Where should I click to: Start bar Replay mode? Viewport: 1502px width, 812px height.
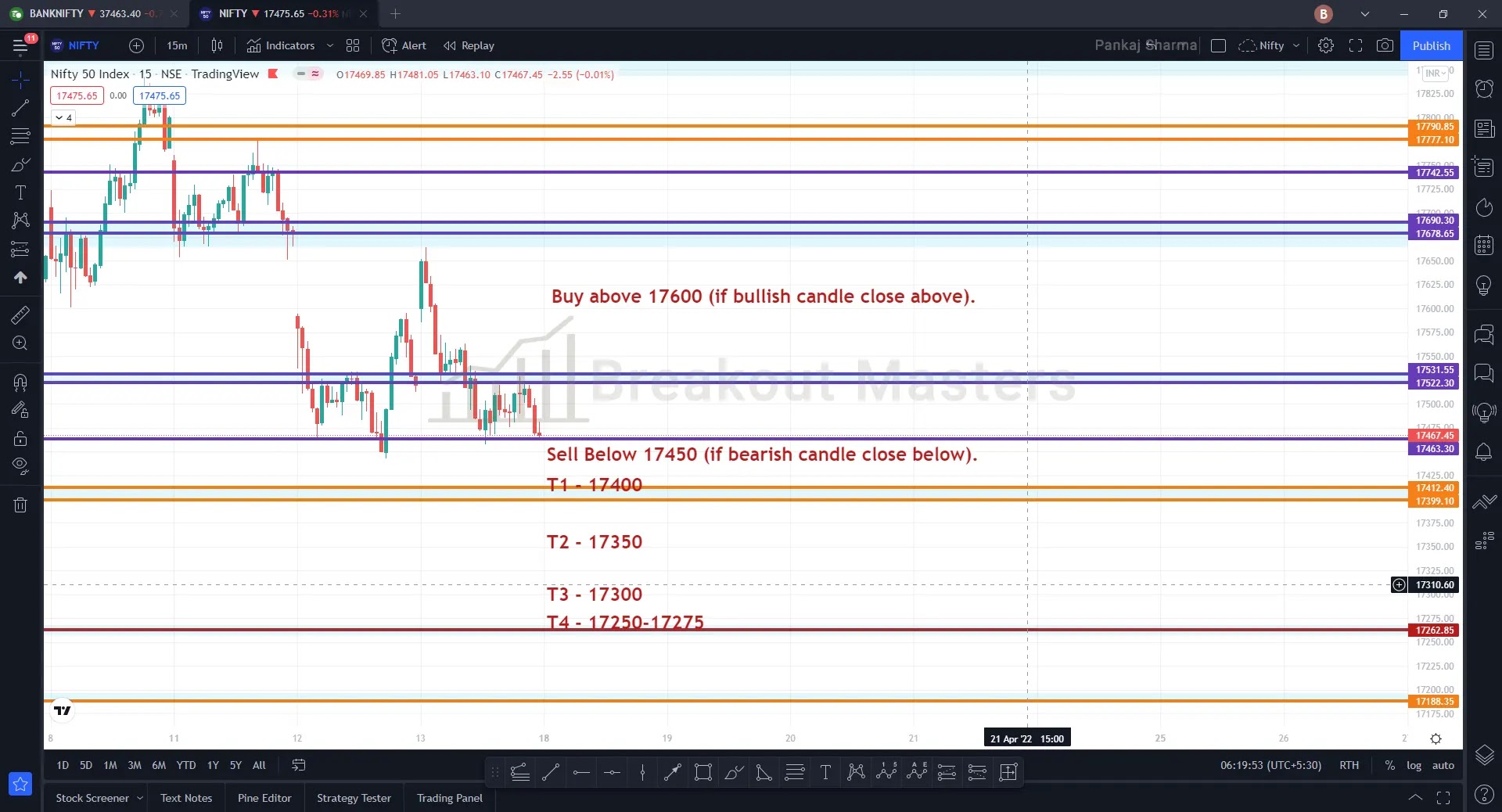pos(469,46)
